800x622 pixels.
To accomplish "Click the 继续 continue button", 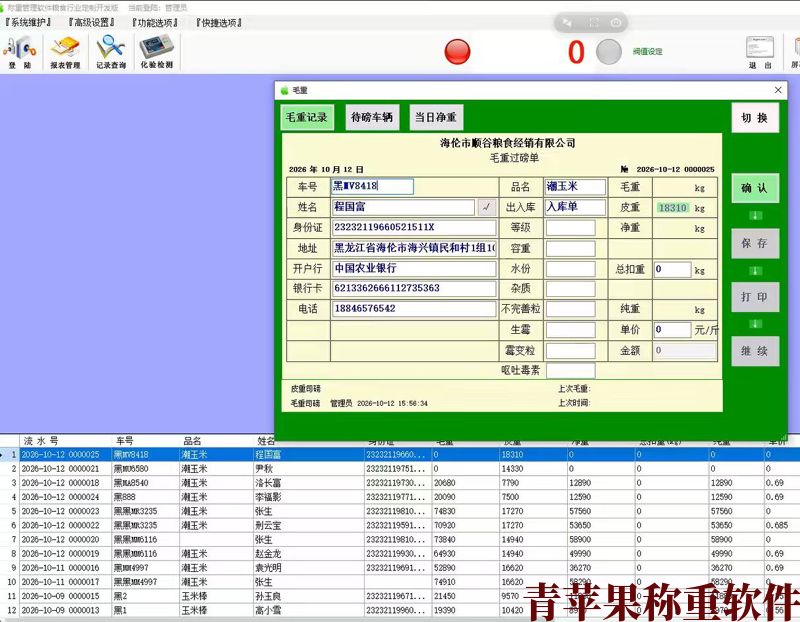I will coord(755,351).
